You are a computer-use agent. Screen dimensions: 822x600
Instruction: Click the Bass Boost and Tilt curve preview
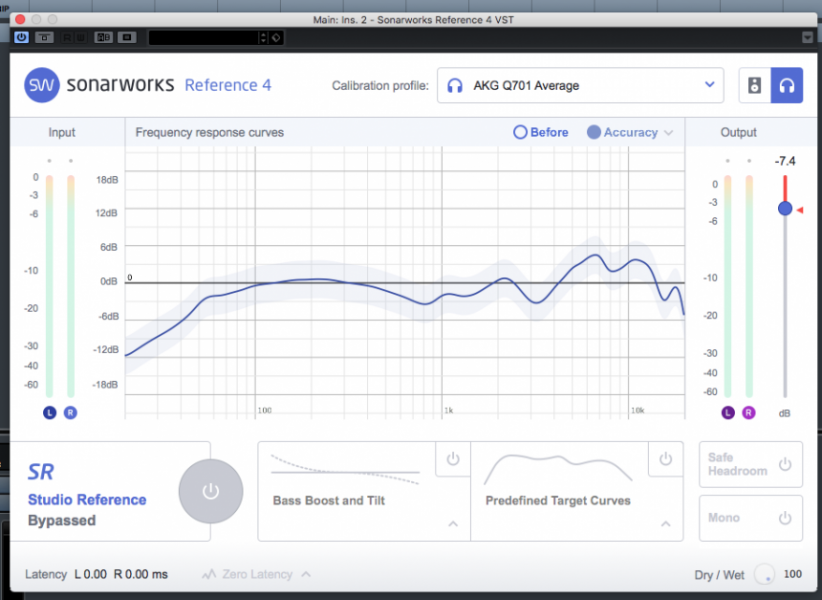tap(345, 470)
